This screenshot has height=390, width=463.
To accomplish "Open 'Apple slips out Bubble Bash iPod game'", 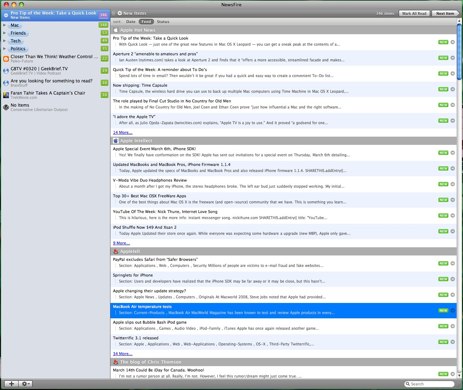I will click(283, 325).
